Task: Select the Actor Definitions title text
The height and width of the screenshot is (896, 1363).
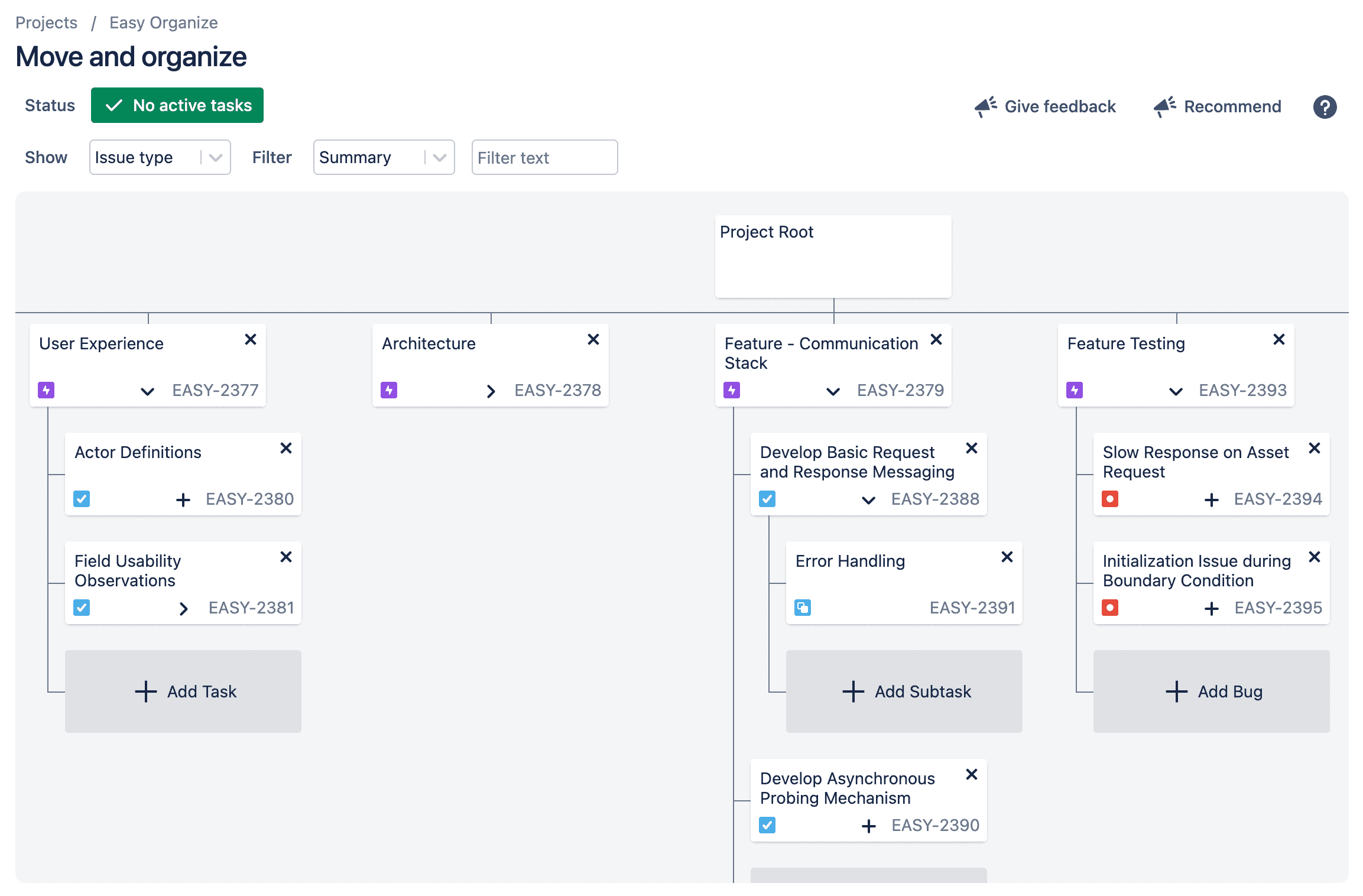Action: pos(138,452)
